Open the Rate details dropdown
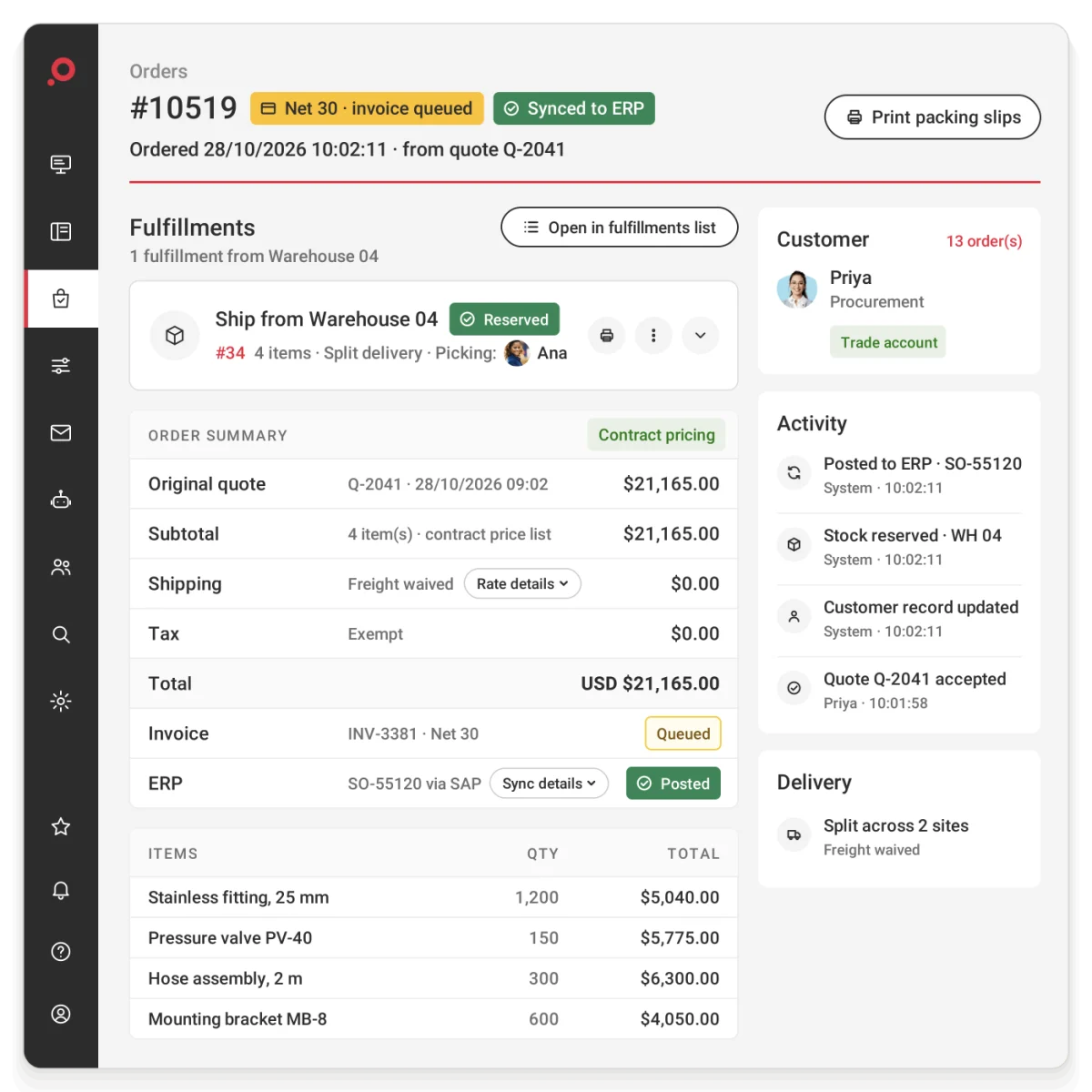 pos(522,584)
